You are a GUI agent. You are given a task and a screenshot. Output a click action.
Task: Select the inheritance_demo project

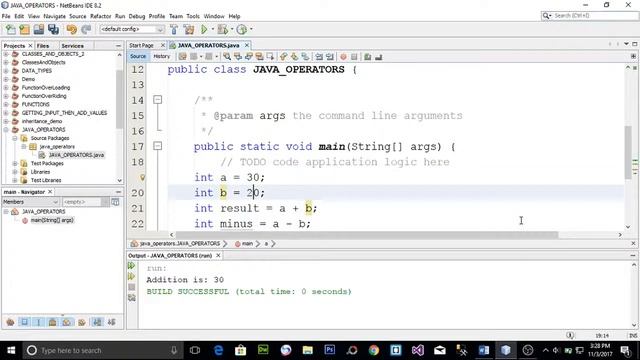click(x=42, y=121)
